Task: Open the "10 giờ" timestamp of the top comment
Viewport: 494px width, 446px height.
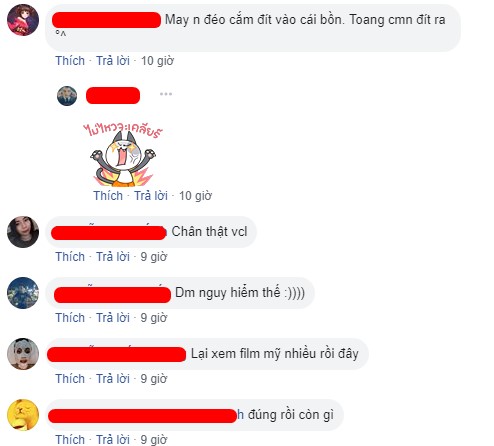Action: tap(157, 61)
